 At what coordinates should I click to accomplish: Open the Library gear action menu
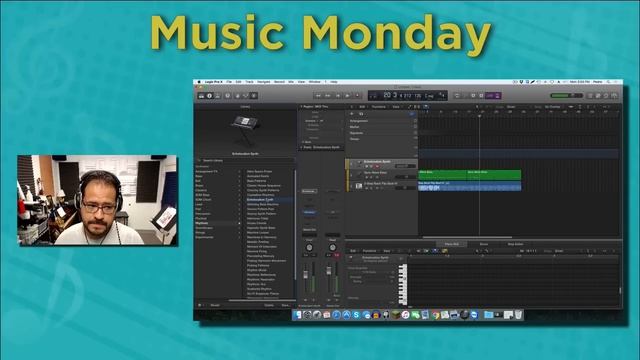[200, 305]
